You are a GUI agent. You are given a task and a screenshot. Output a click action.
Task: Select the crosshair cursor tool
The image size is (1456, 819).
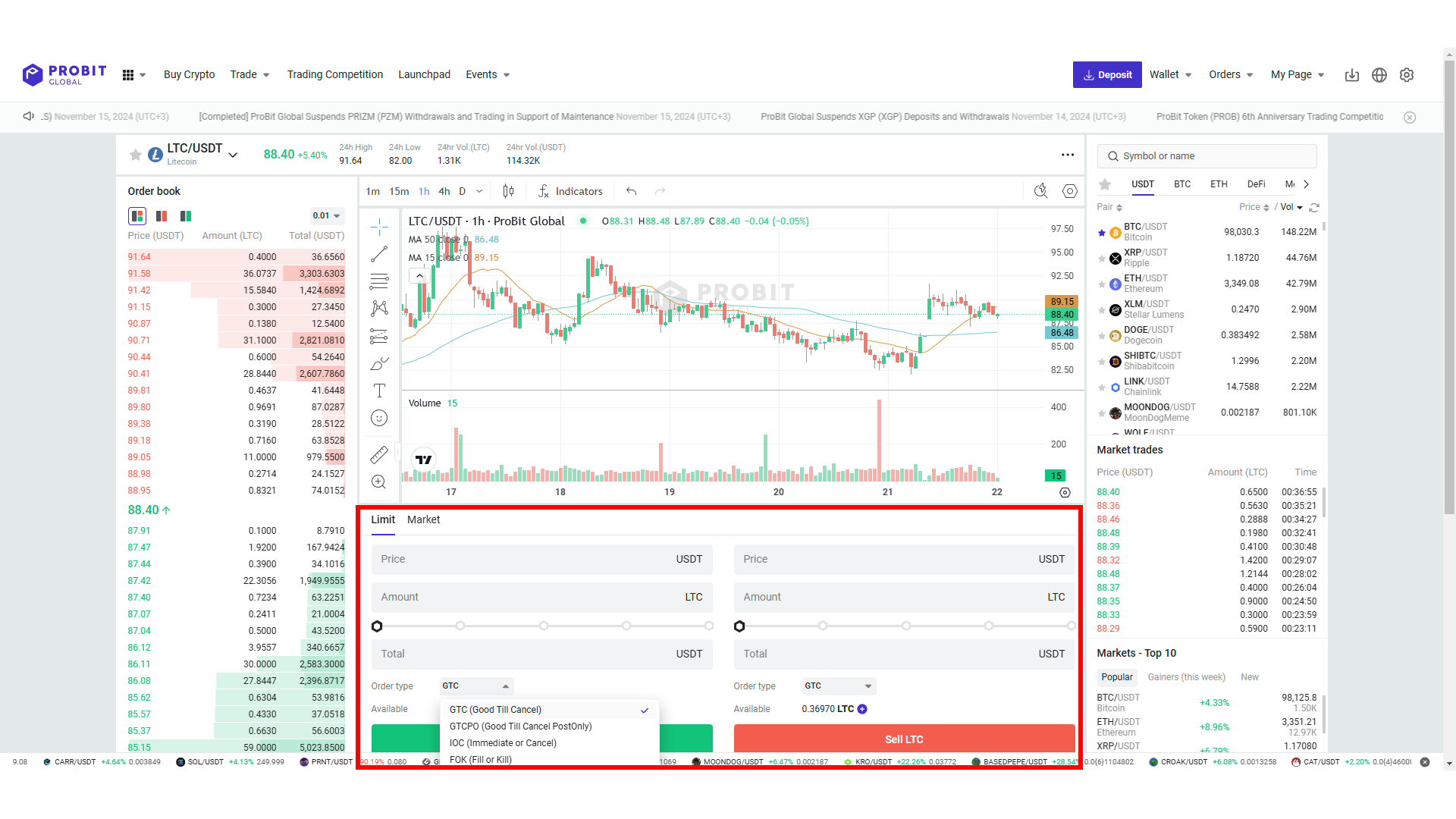tap(379, 226)
